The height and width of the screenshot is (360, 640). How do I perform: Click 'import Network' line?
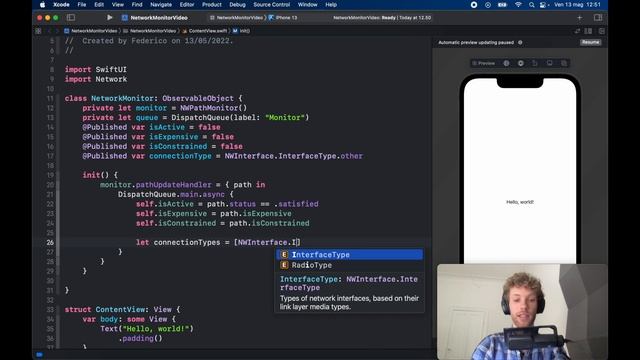(x=96, y=79)
